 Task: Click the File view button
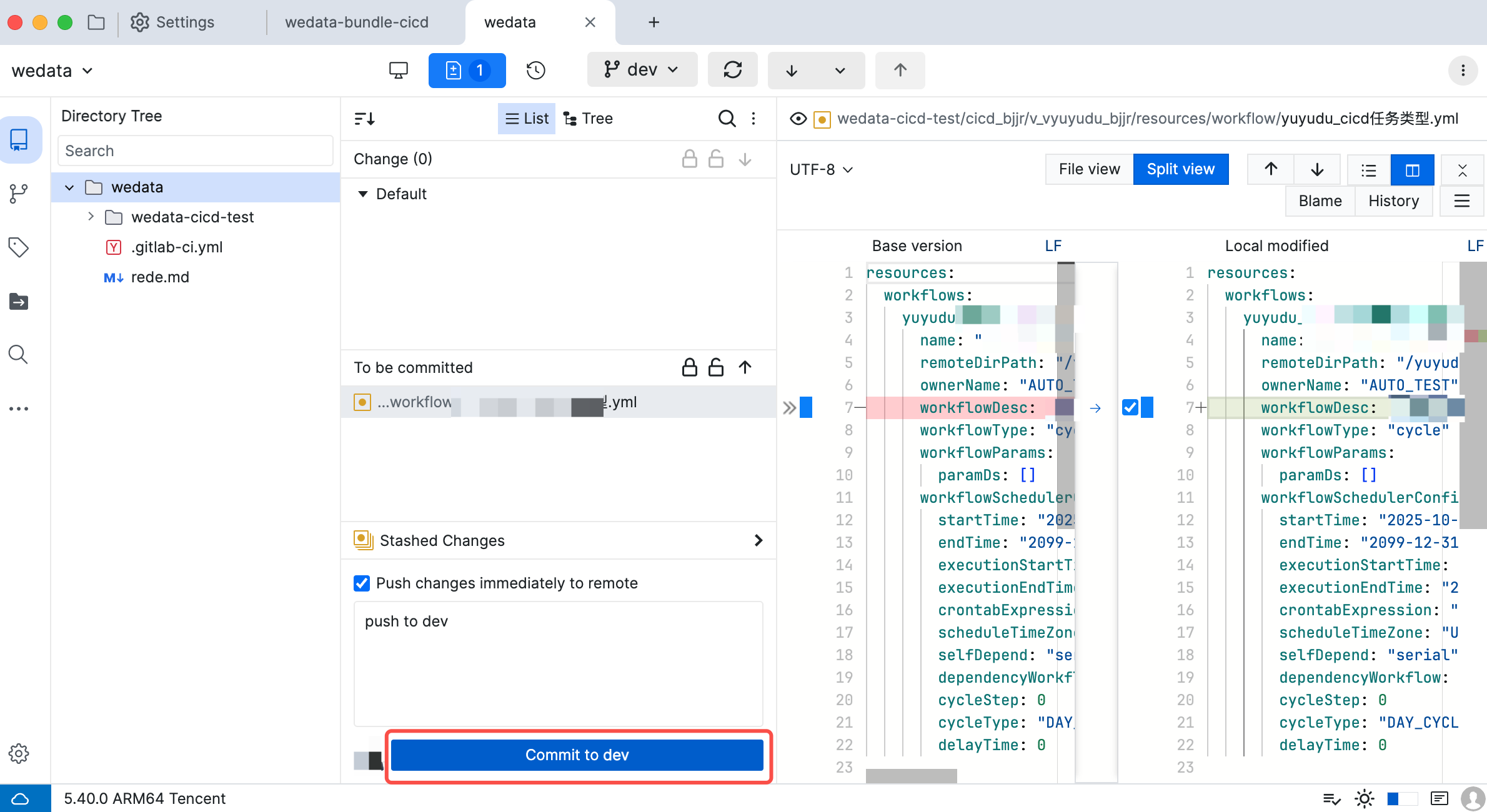(1089, 169)
